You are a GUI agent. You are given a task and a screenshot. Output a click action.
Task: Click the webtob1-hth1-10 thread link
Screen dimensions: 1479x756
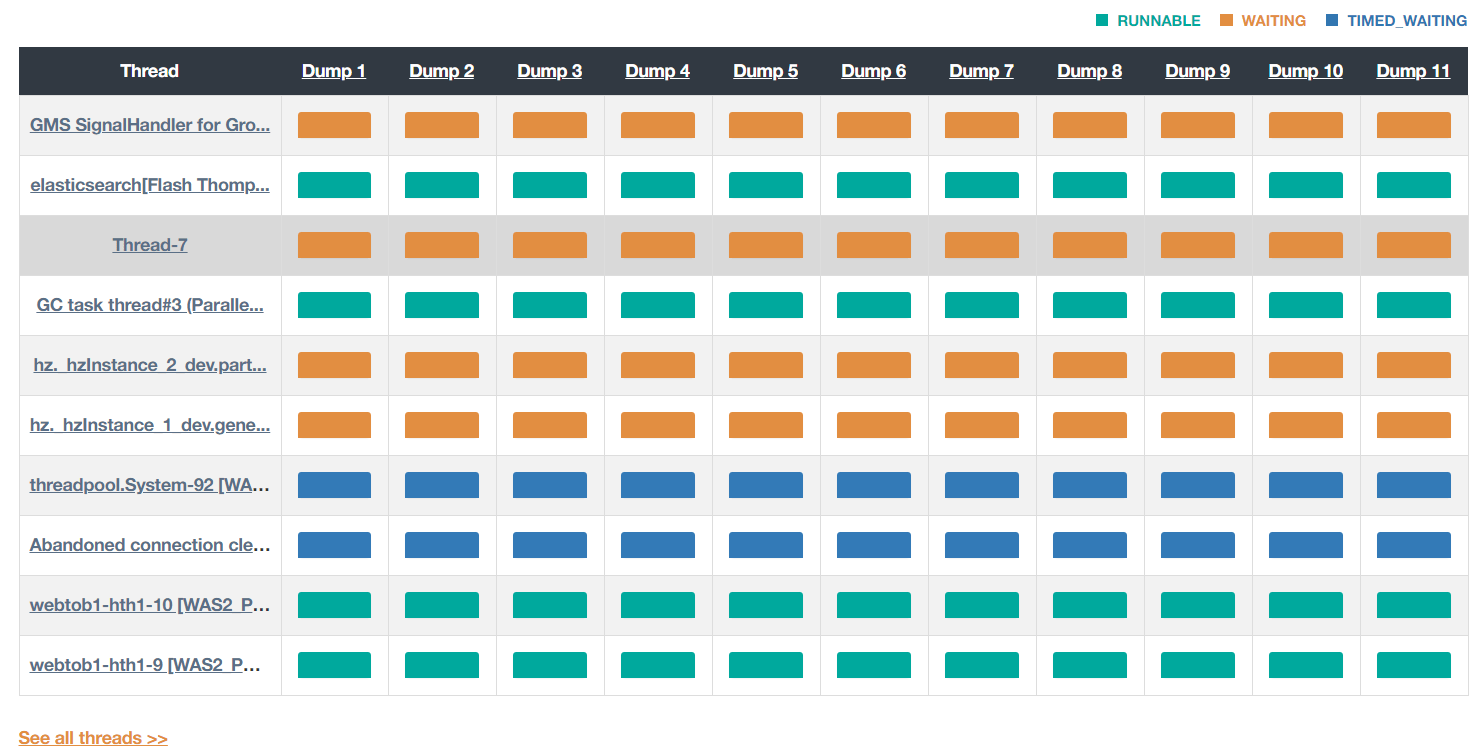150,605
